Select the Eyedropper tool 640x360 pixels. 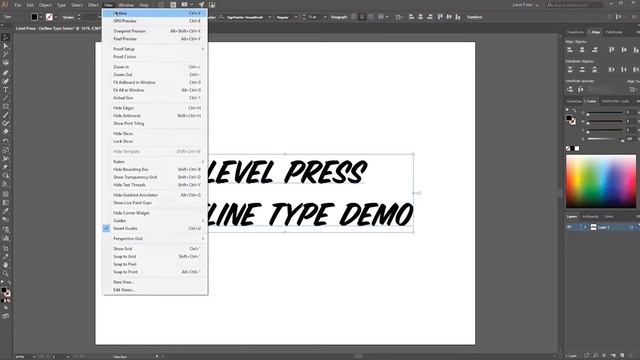tap(6, 211)
